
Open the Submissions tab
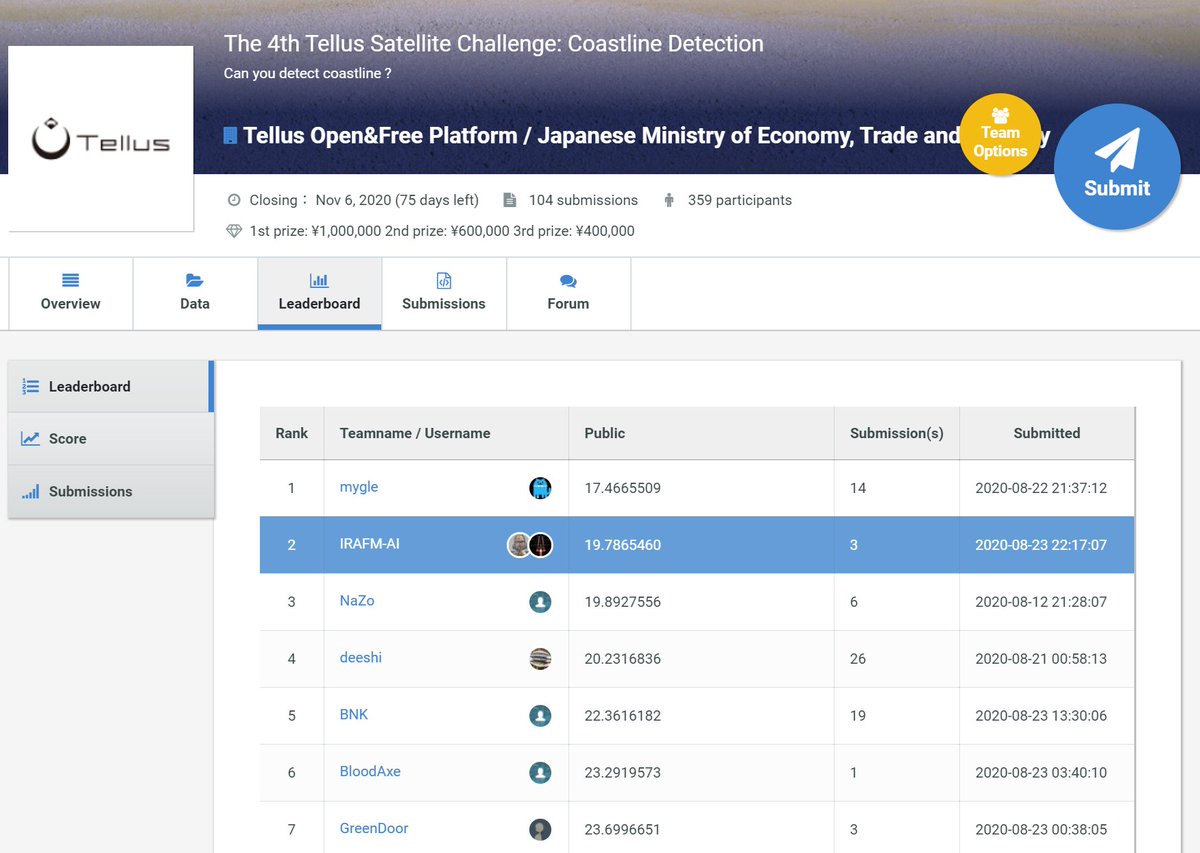[x=444, y=293]
